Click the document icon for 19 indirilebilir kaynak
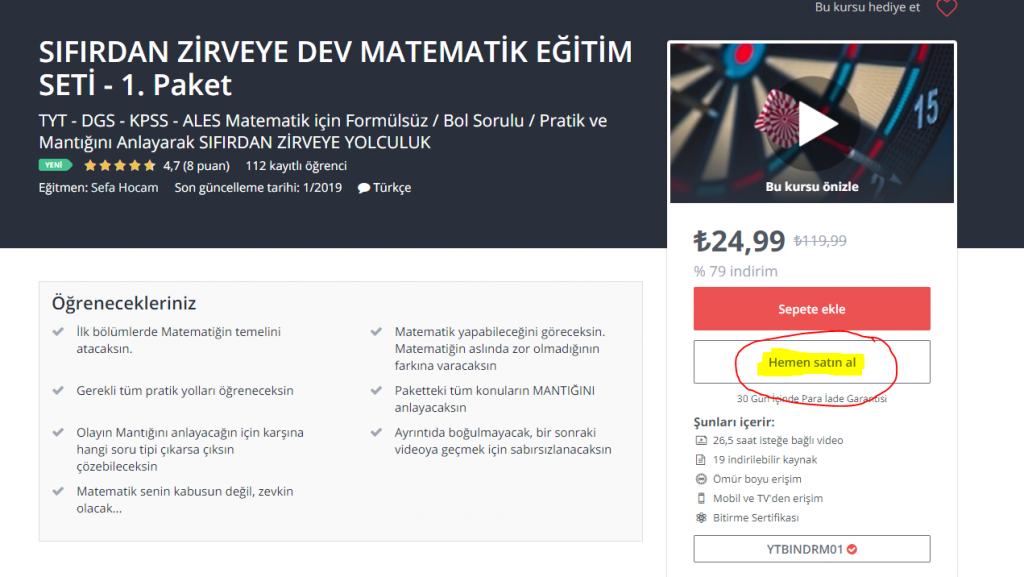This screenshot has height=577, width=1024. [x=701, y=460]
